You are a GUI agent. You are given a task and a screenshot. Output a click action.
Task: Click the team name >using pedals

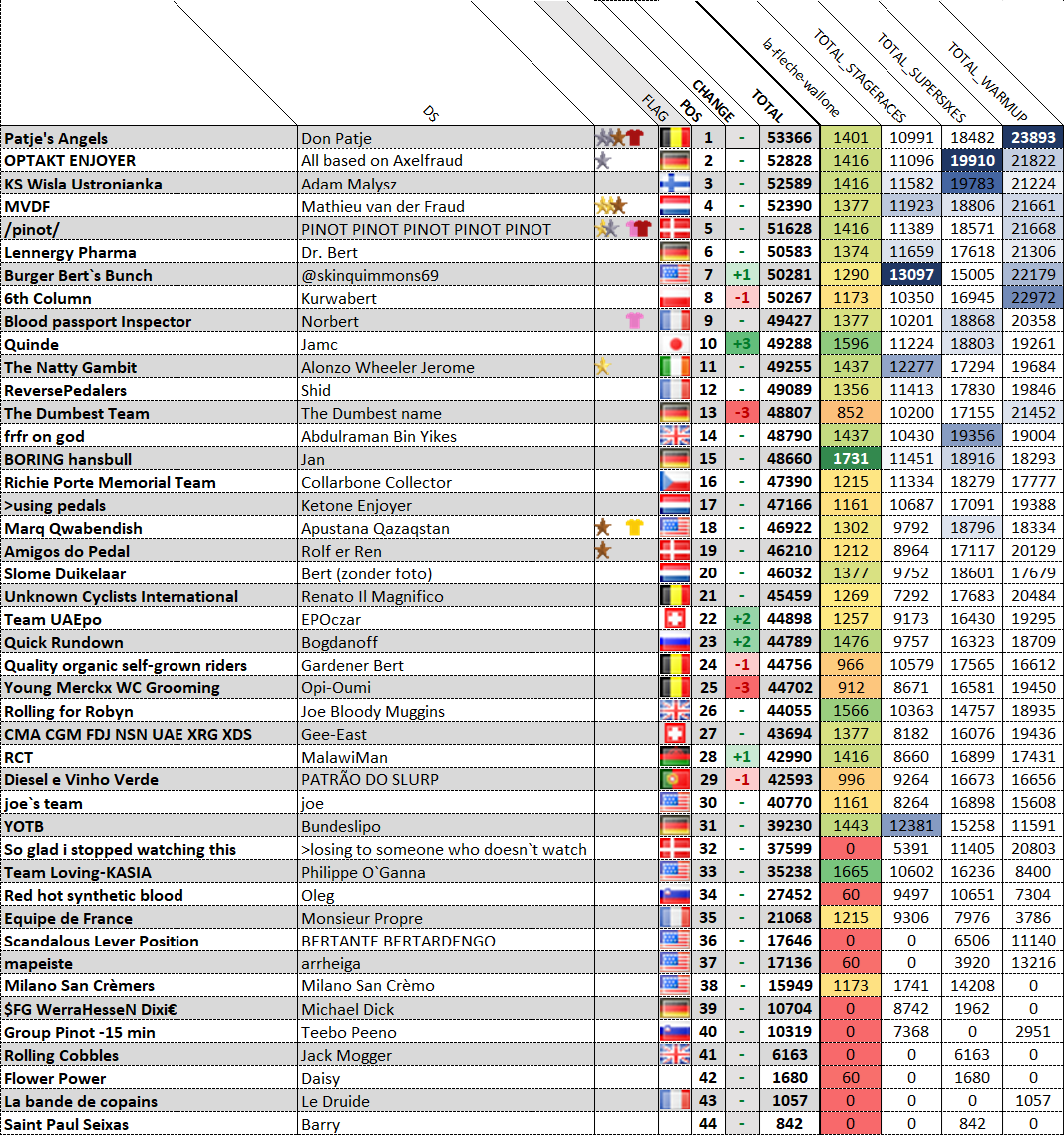click(55, 506)
